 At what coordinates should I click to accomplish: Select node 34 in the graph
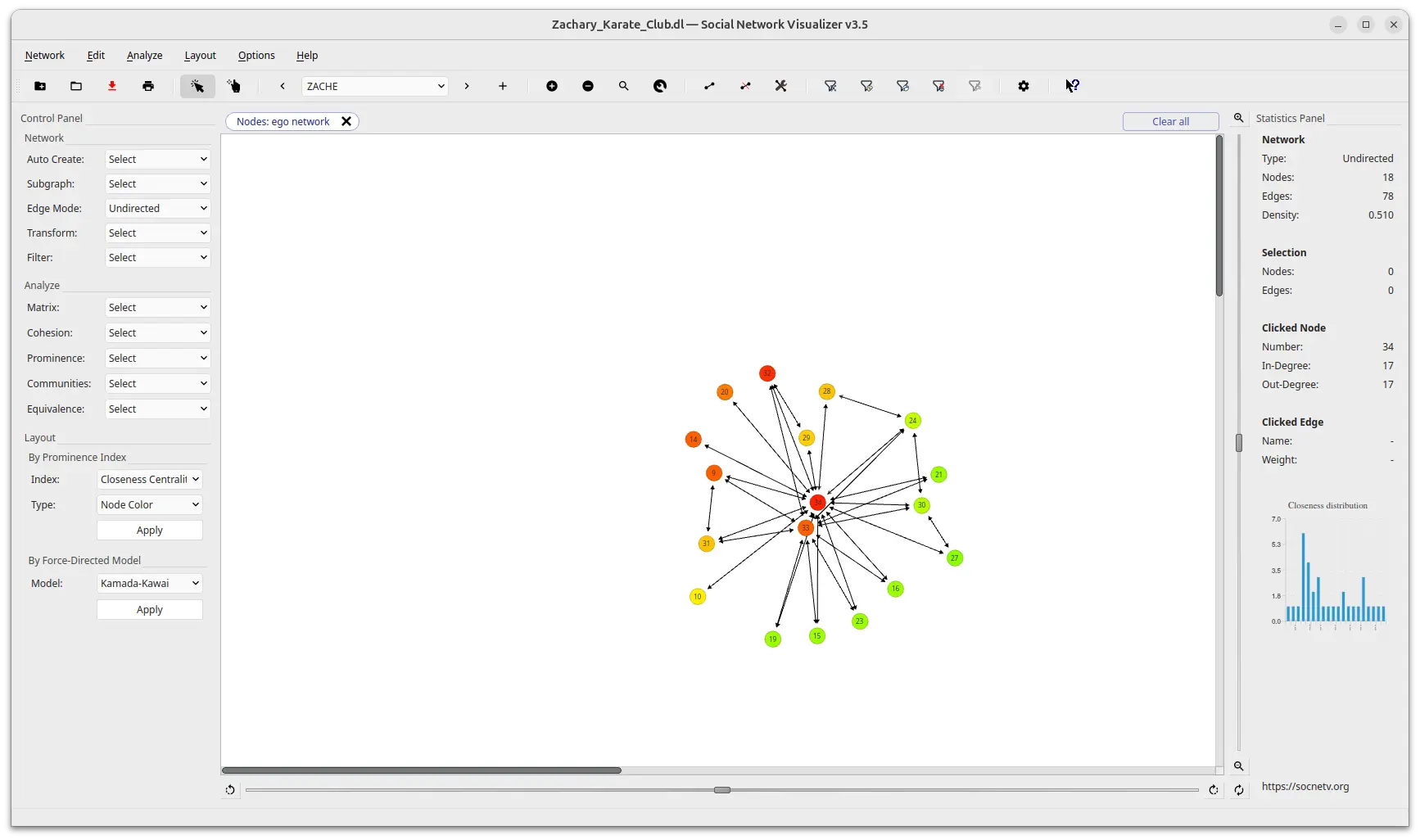point(817,502)
